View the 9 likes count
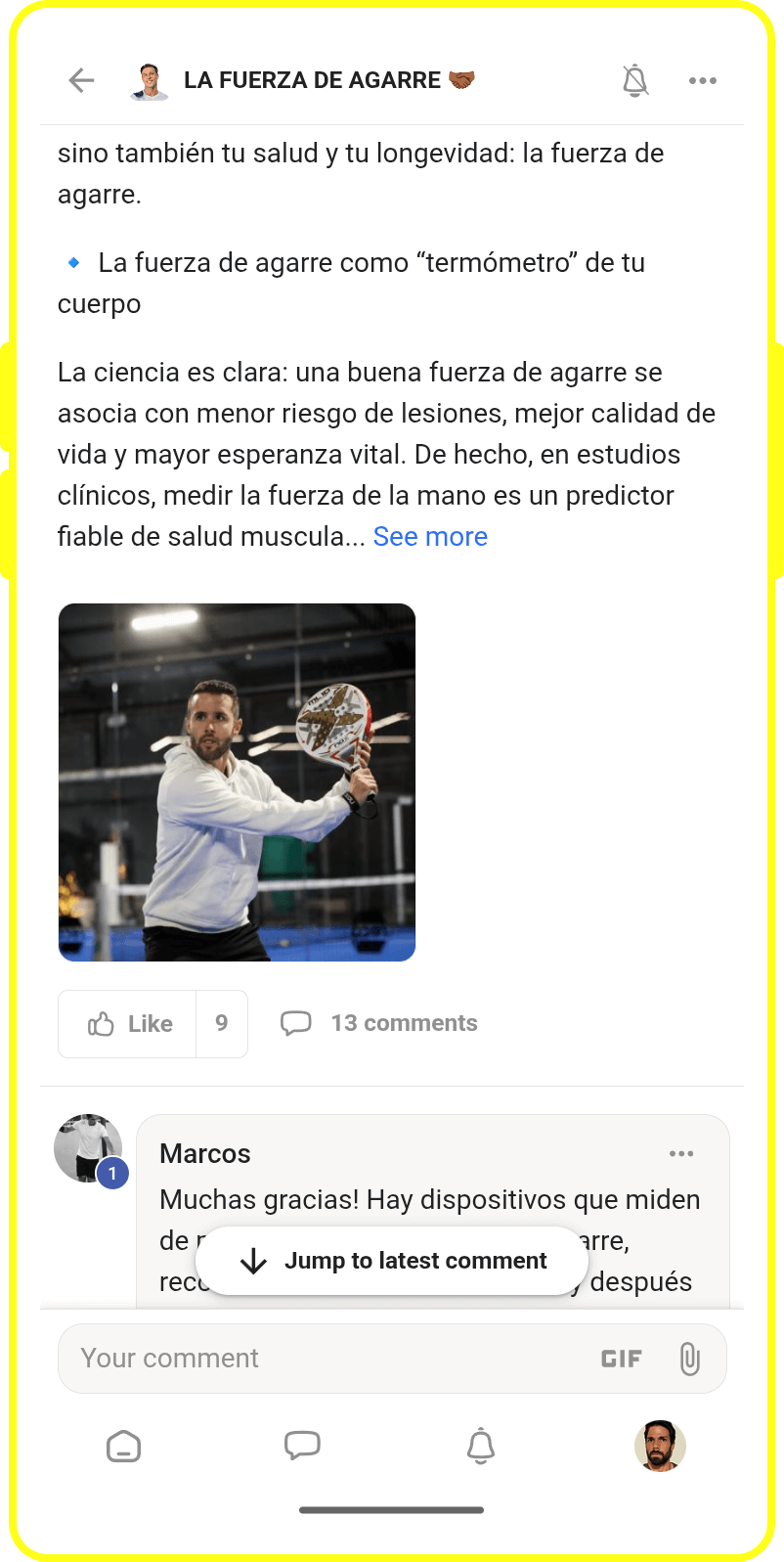The width and height of the screenshot is (784, 1562). point(222,1024)
